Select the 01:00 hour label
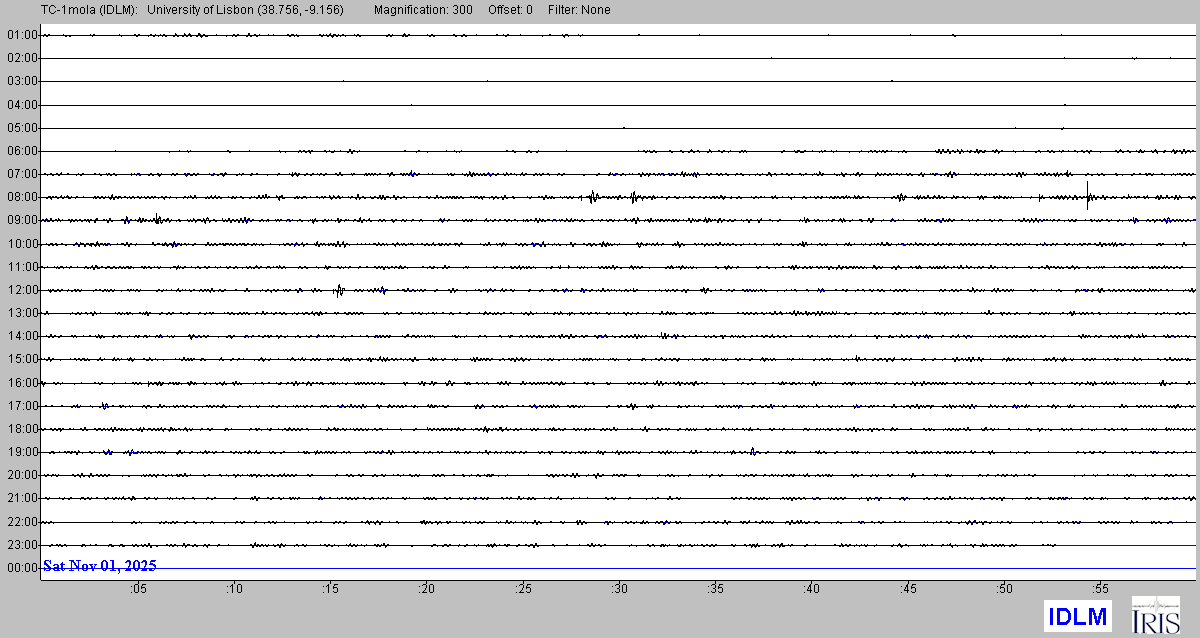Viewport: 1200px width, 638px height. point(22,35)
